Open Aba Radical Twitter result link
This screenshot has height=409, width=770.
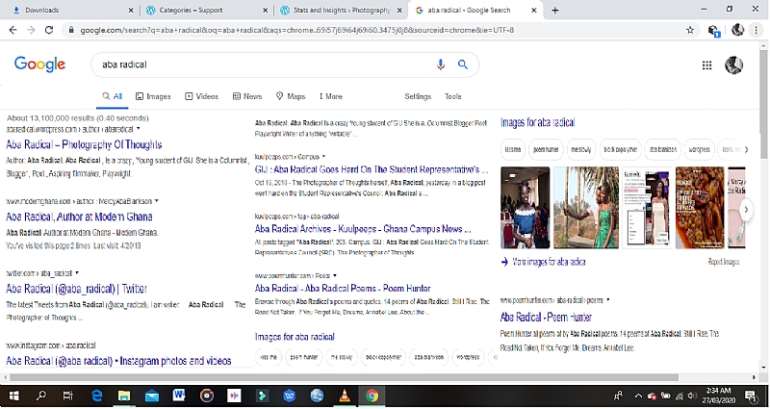coord(76,289)
